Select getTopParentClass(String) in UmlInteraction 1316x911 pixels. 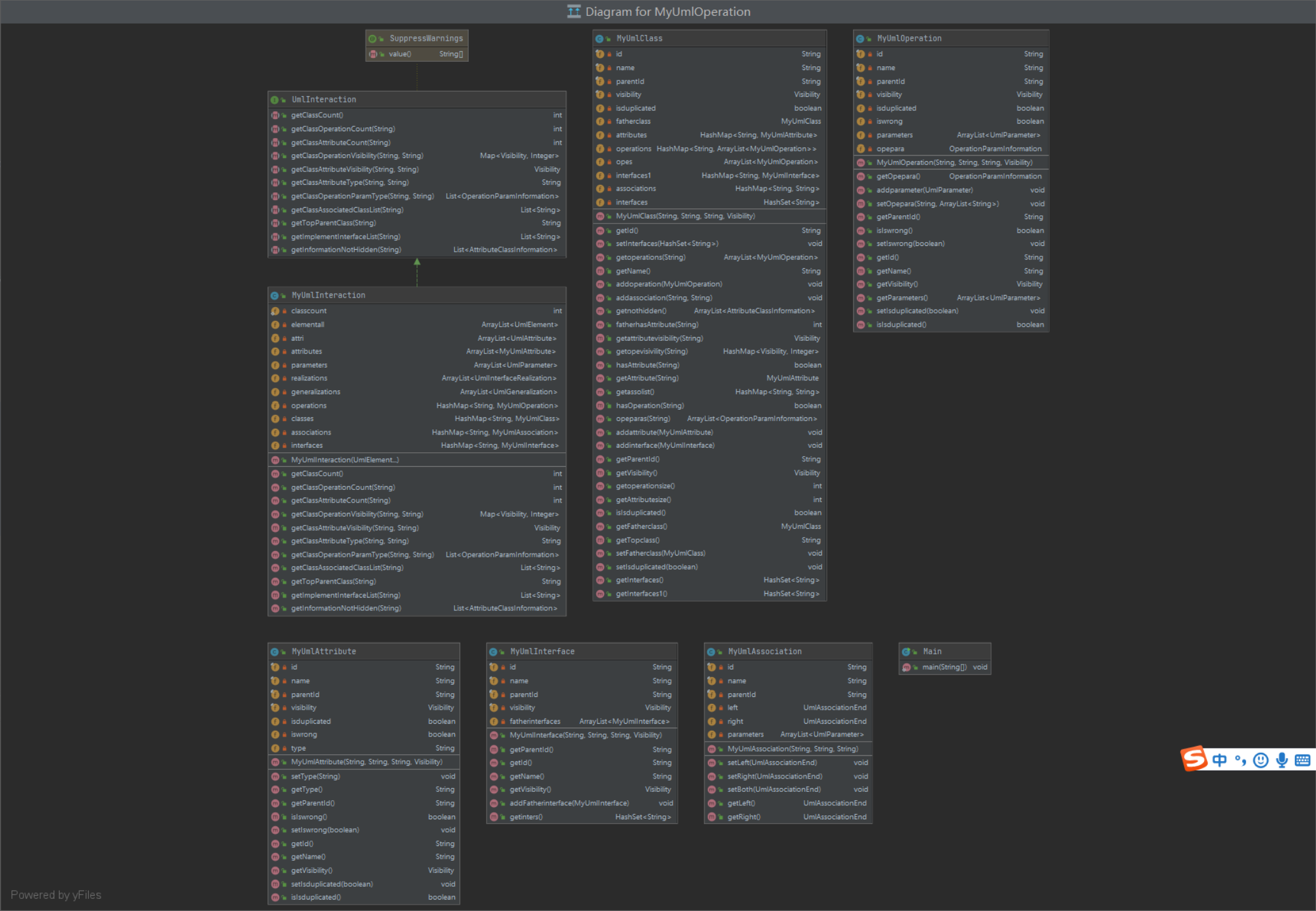pos(333,223)
